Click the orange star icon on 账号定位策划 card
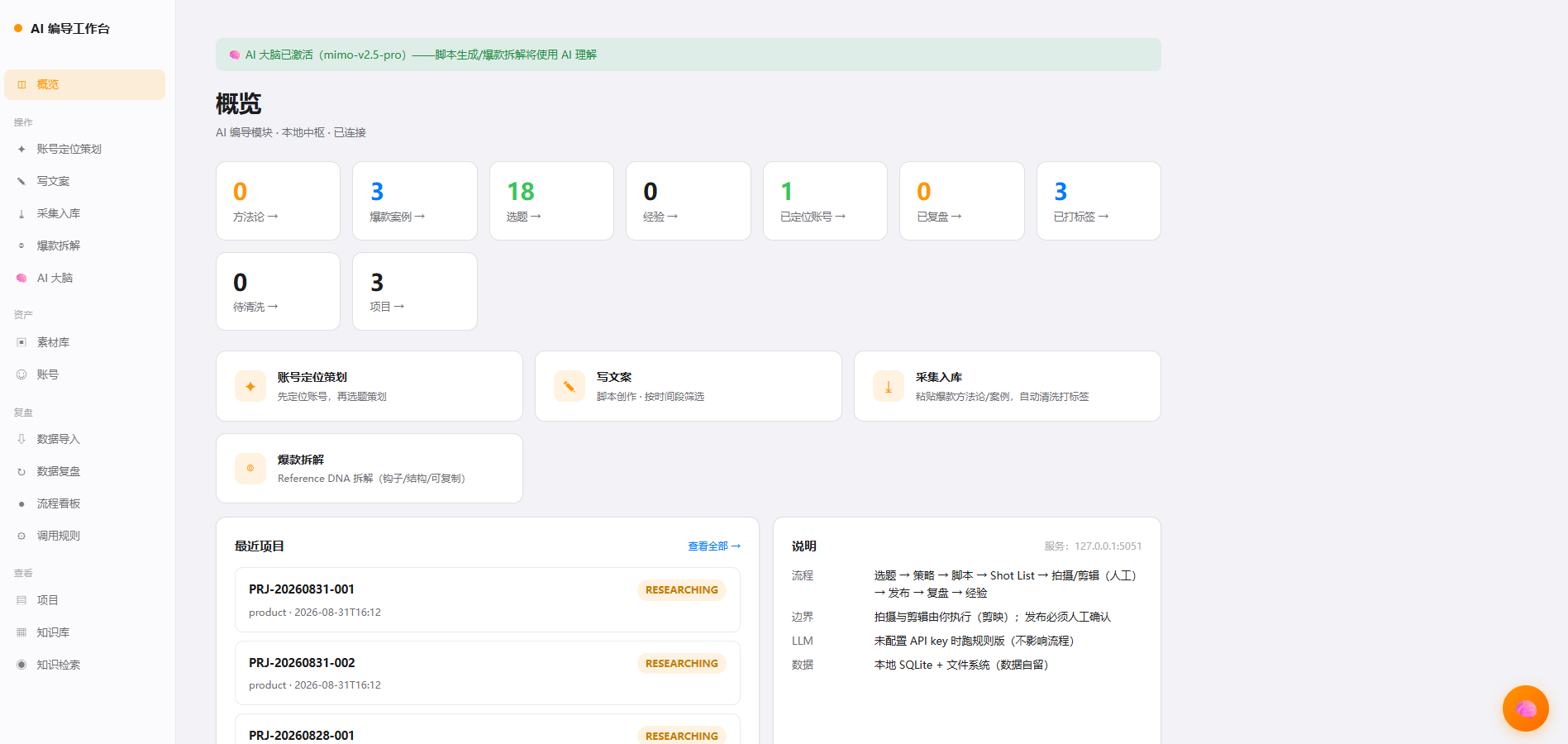The image size is (1568, 744). point(250,386)
